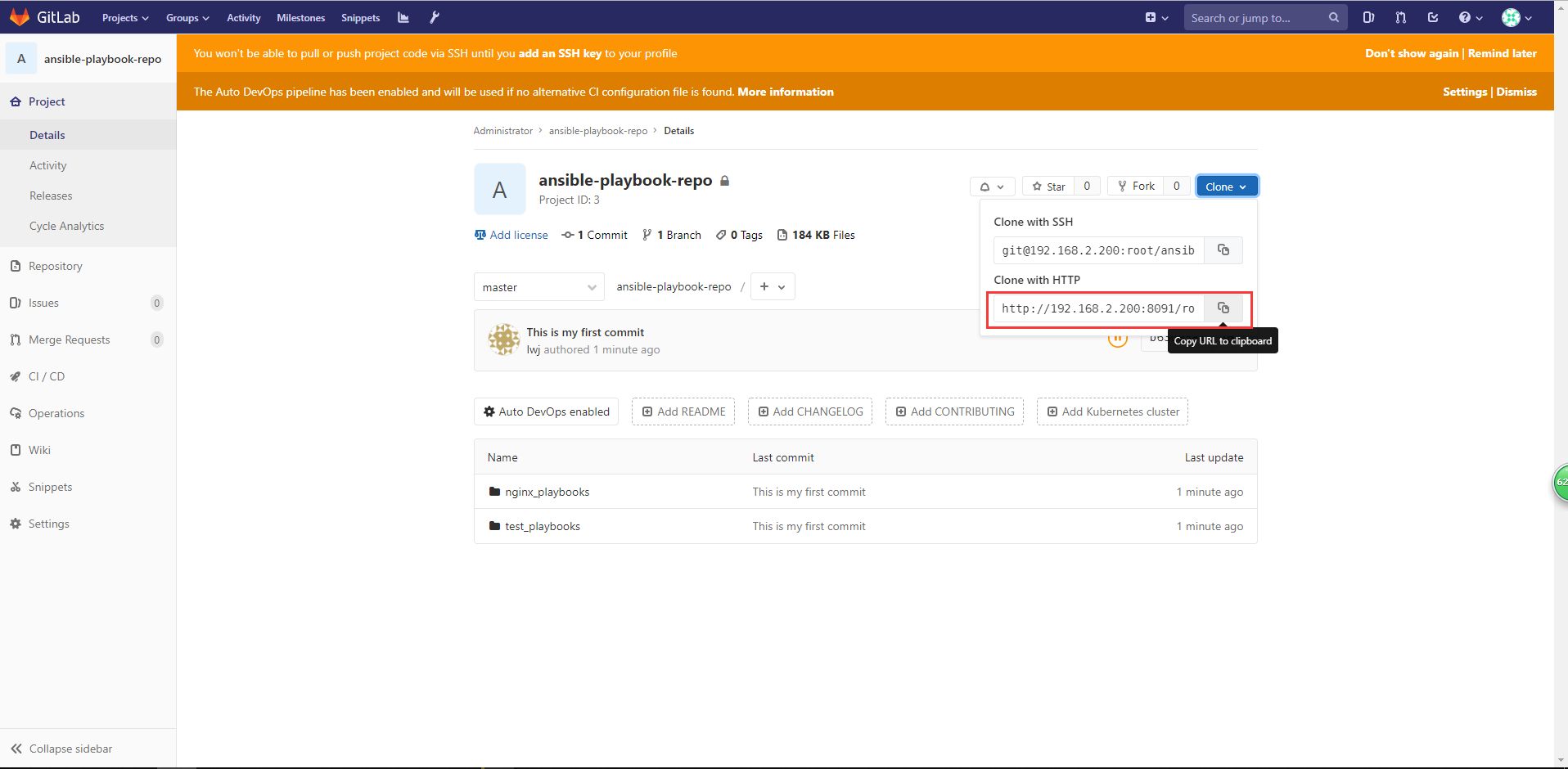
Task: Expand the Groups menu
Action: 187,17
